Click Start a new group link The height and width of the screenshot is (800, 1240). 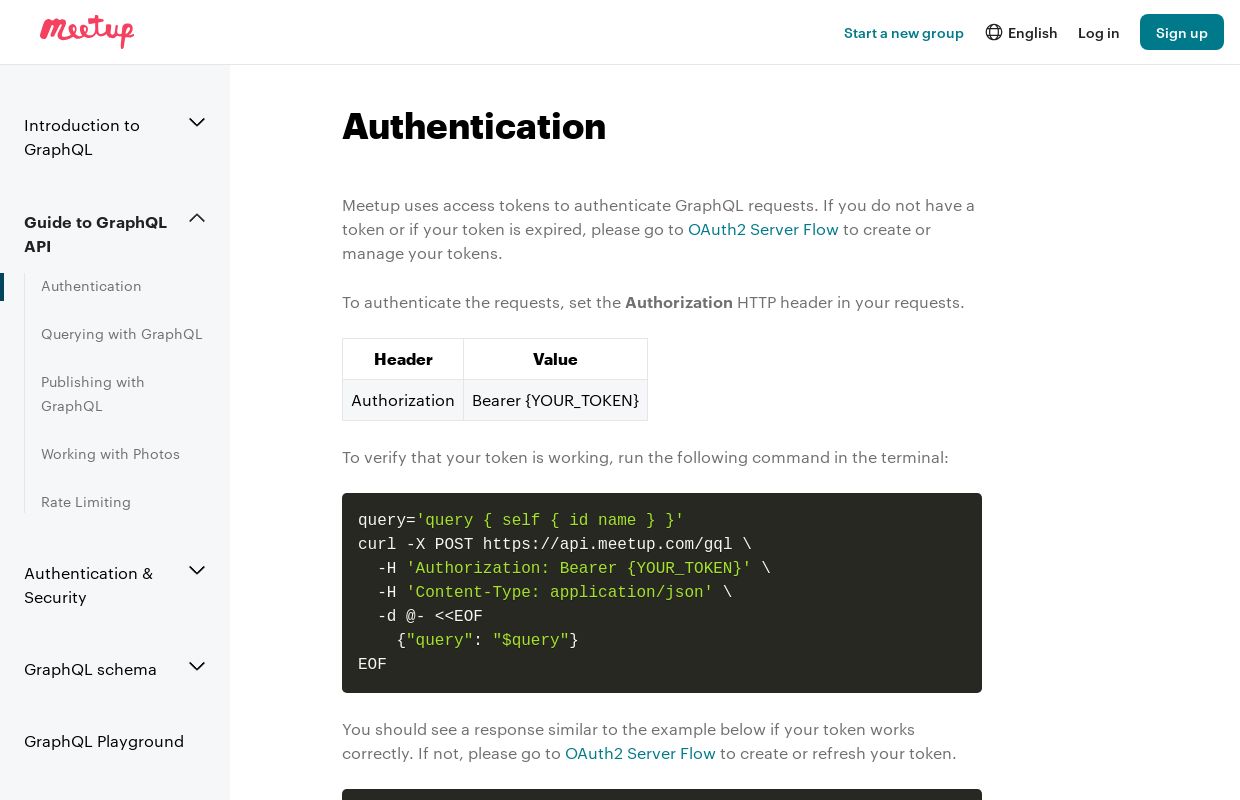click(904, 33)
